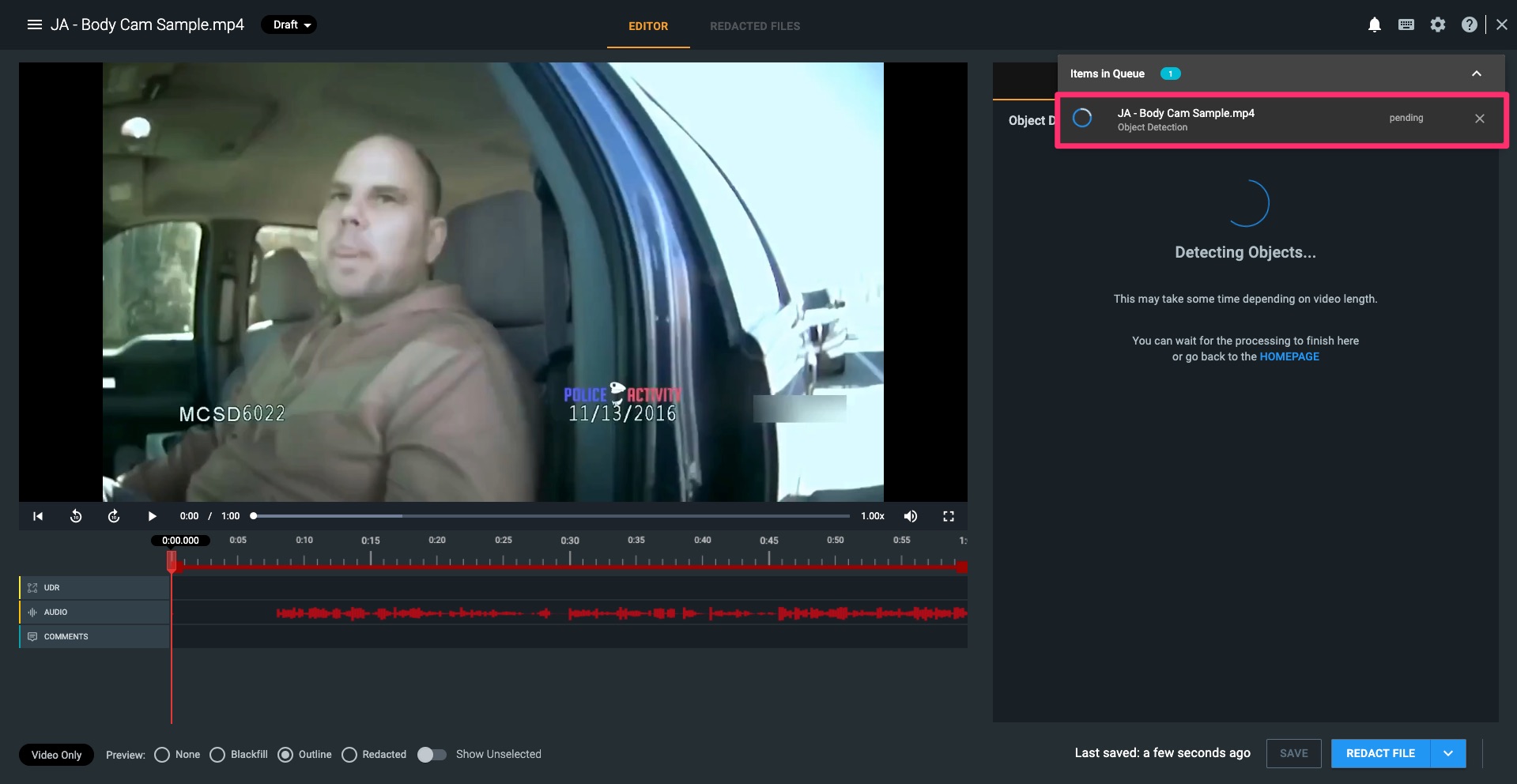Open the Draft status dropdown
The height and width of the screenshot is (784, 1517).
[289, 24]
